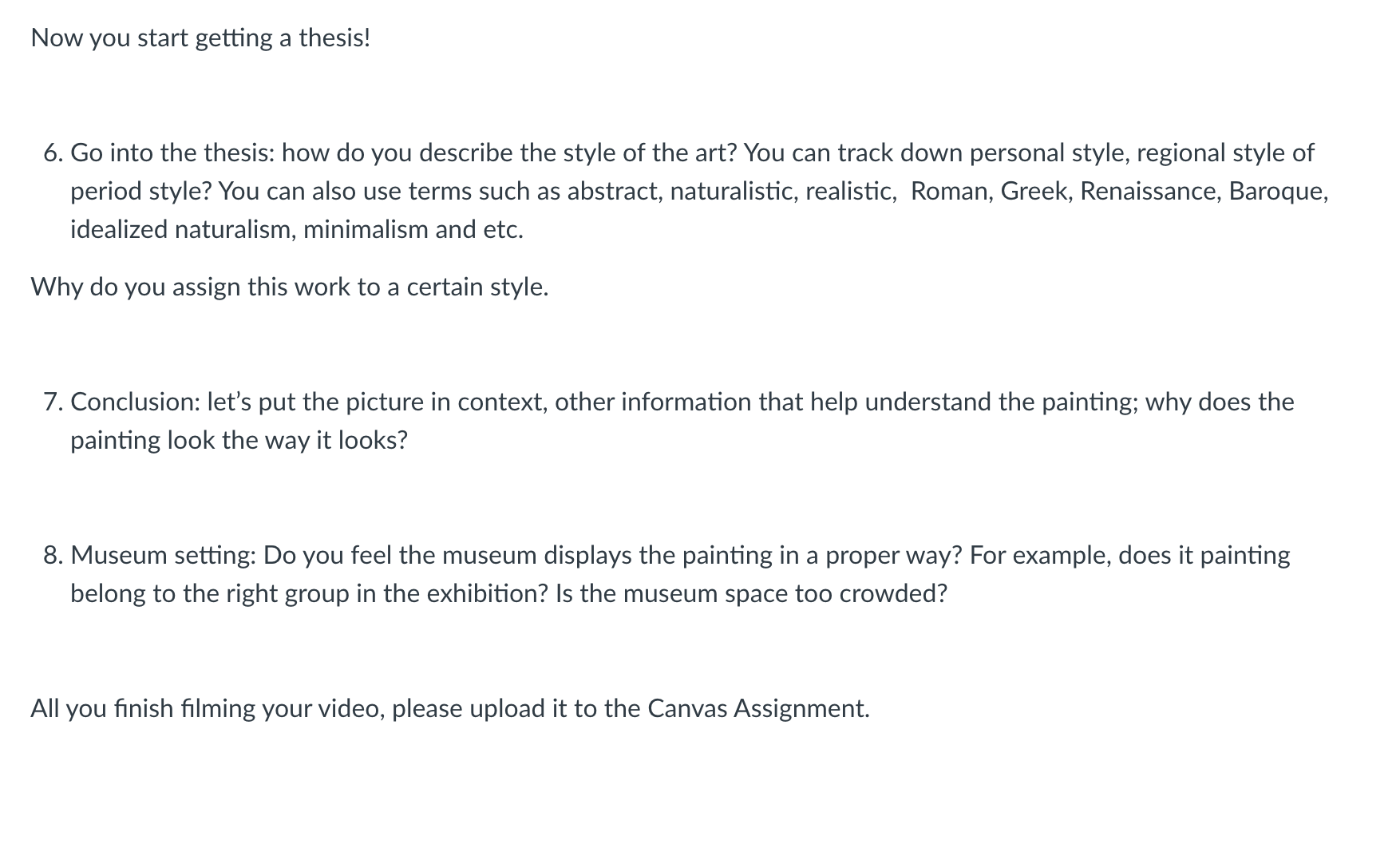
Task: Click the words 'Museum setting:'
Action: click(164, 555)
